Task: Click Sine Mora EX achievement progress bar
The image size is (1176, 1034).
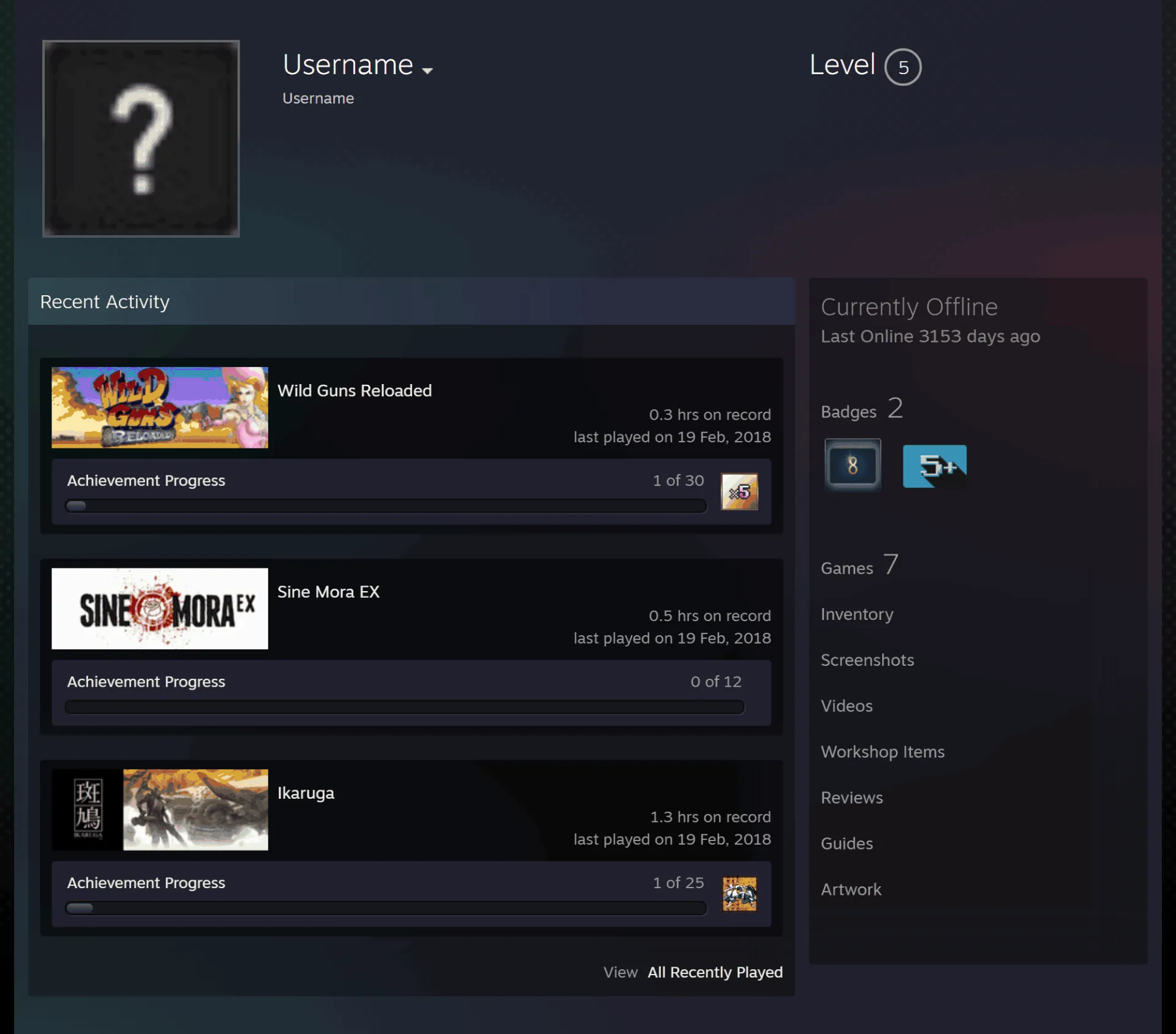Action: tap(404, 707)
